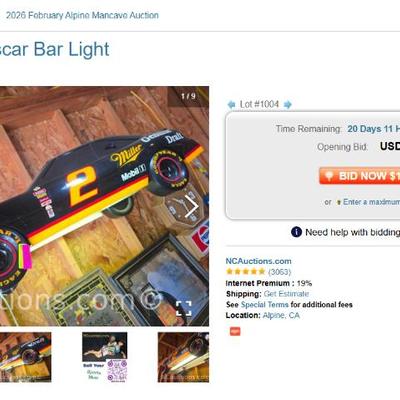Select third thumbnail showing light underside

click(183, 357)
